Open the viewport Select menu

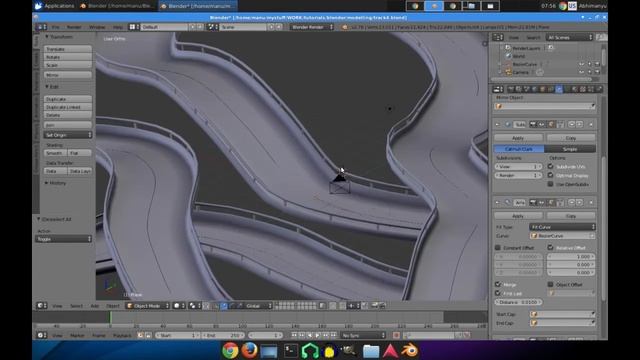coord(76,306)
